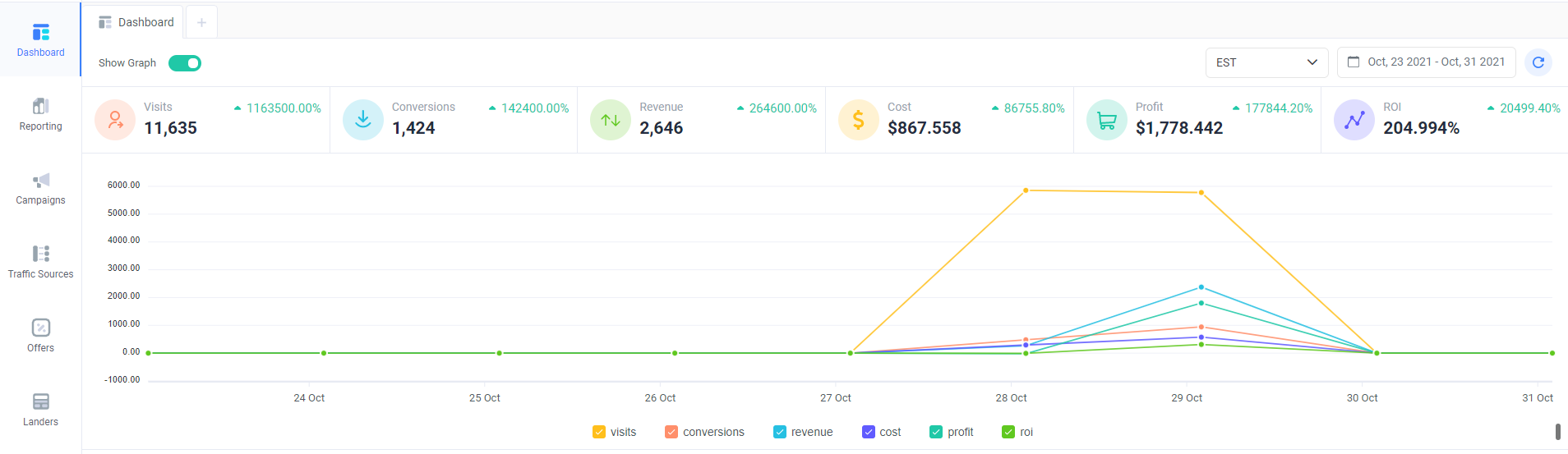Image resolution: width=1568 pixels, height=454 pixels.
Task: Open Reporting from the sidebar
Action: point(40,114)
